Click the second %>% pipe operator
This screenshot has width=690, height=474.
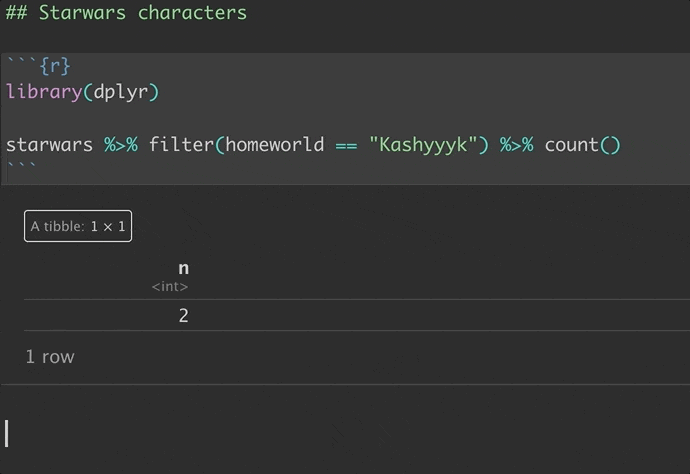coord(517,145)
